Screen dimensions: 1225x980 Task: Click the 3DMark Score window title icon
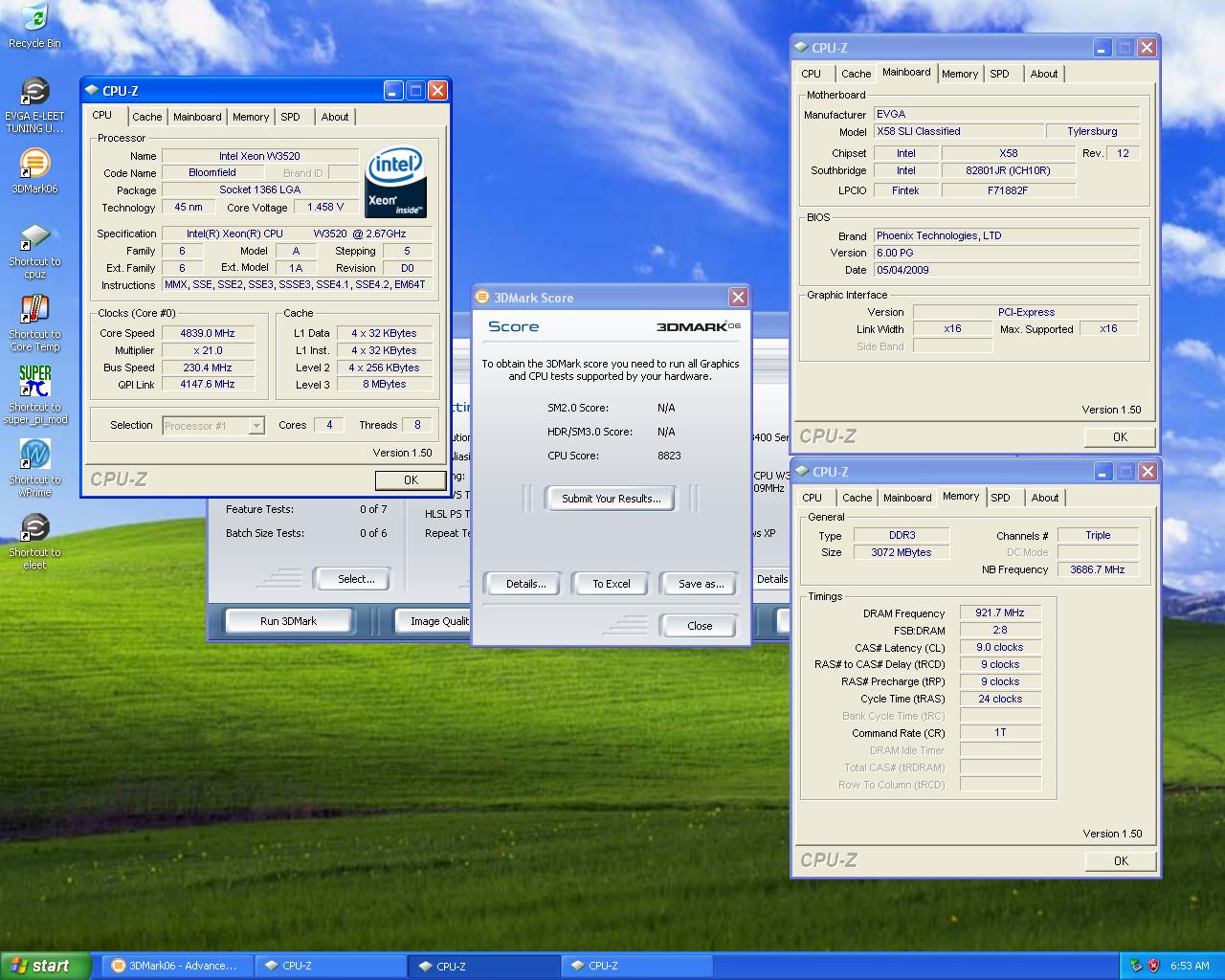pyautogui.click(x=482, y=298)
